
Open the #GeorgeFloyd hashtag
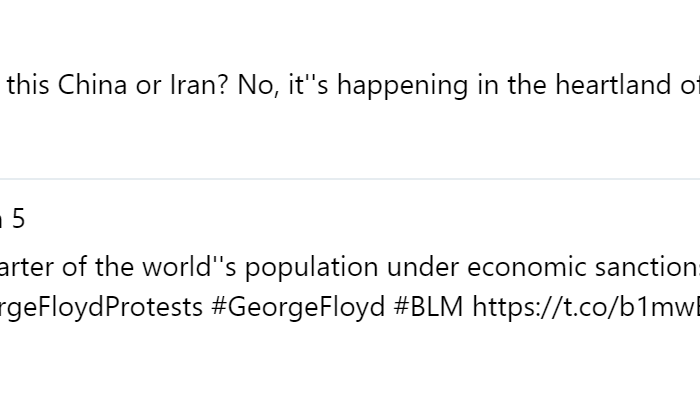298,307
